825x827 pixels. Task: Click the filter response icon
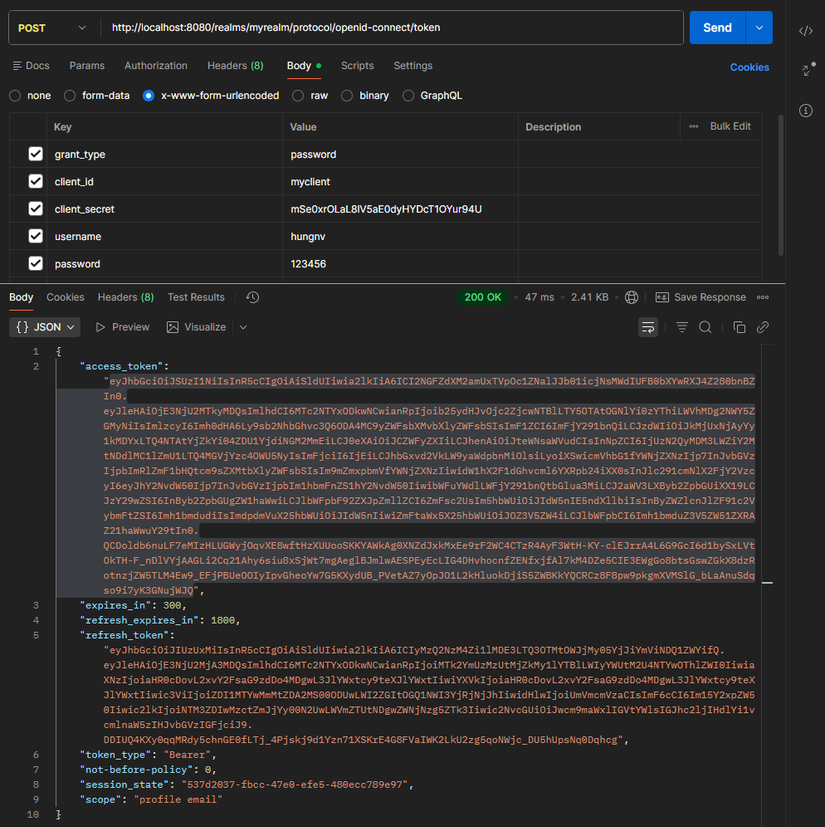[682, 327]
